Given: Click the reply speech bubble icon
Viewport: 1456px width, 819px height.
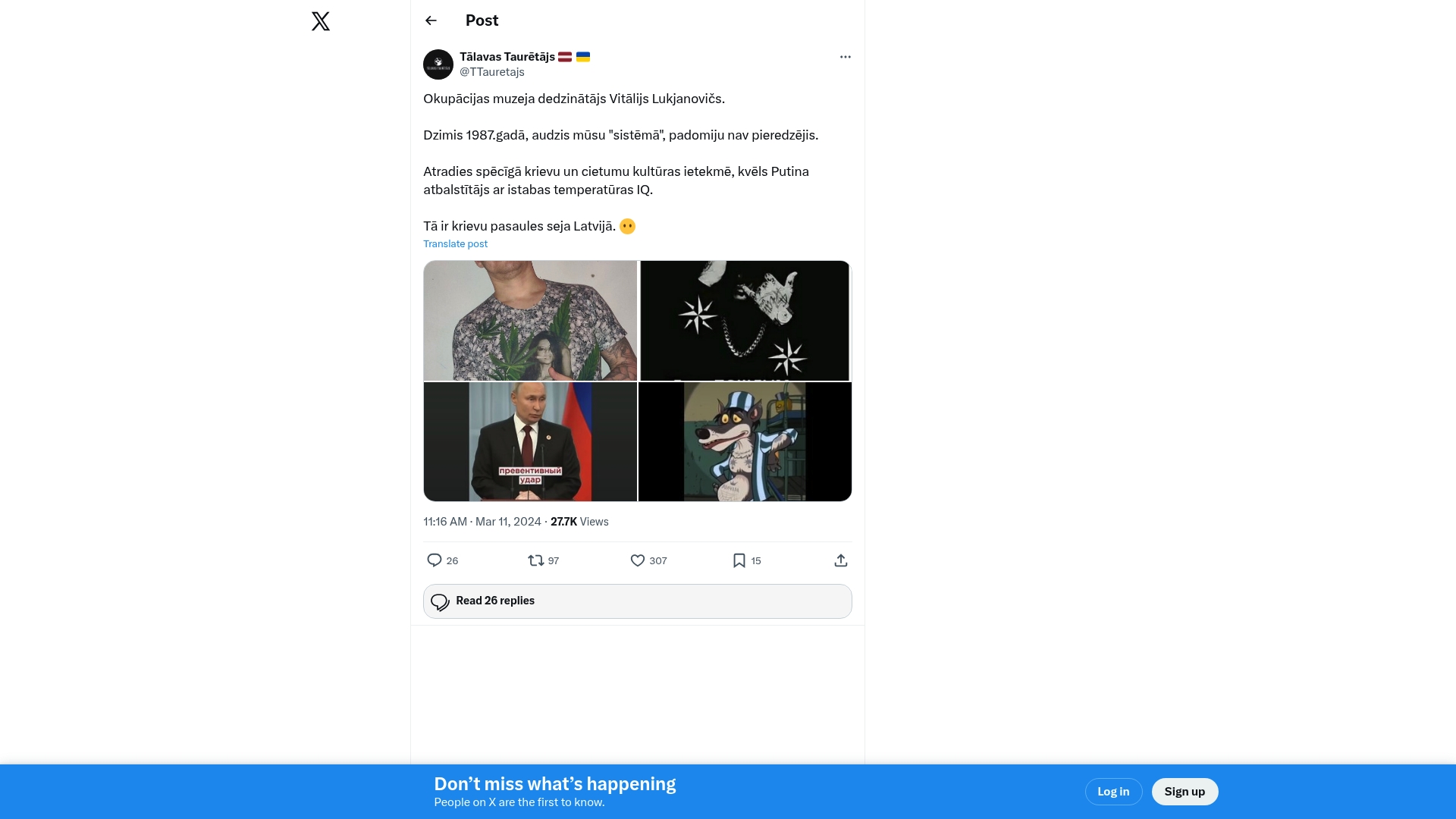Looking at the screenshot, I should [435, 560].
